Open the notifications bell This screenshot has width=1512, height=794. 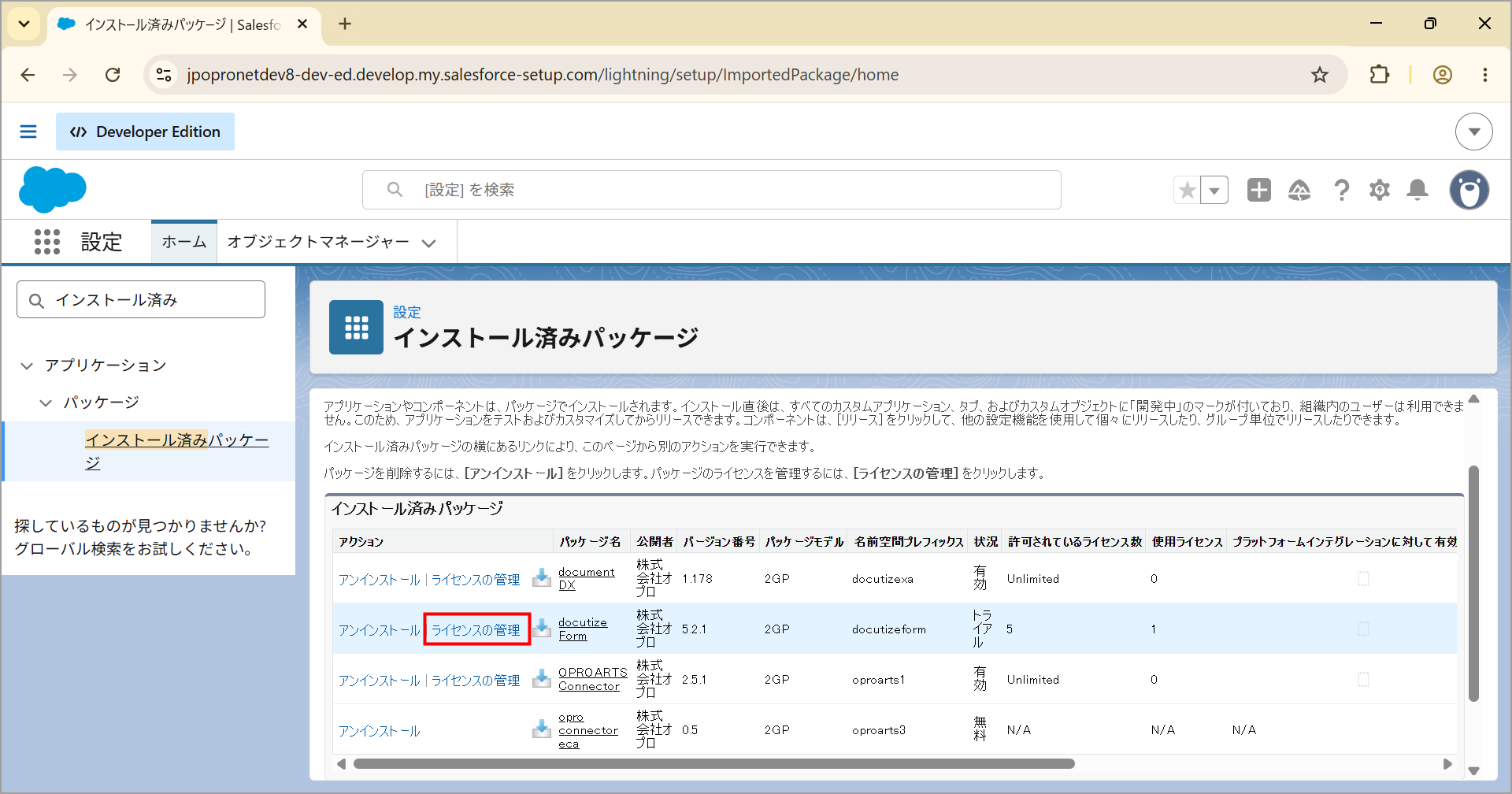click(x=1417, y=190)
